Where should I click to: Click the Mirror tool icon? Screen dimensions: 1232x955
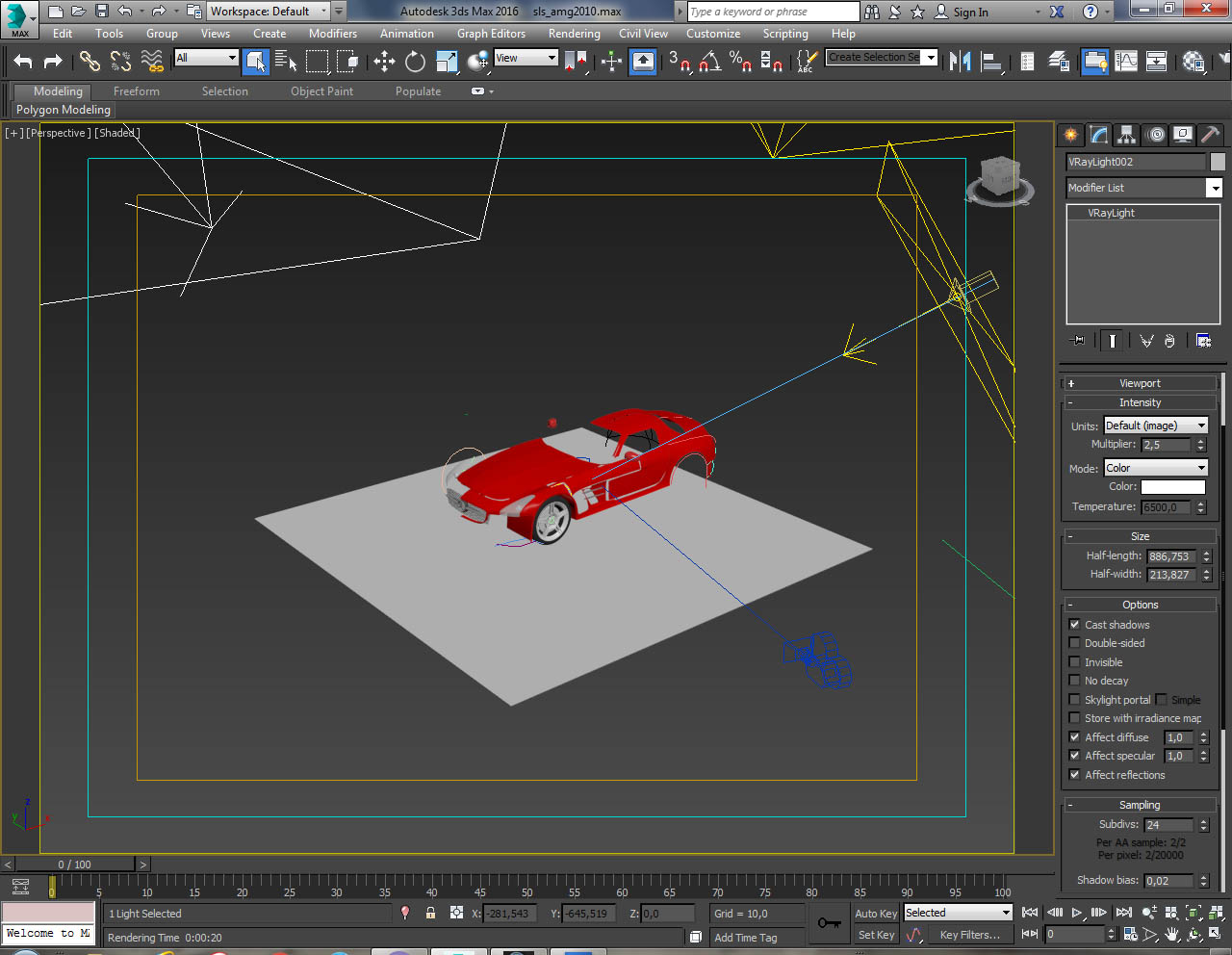tap(960, 62)
